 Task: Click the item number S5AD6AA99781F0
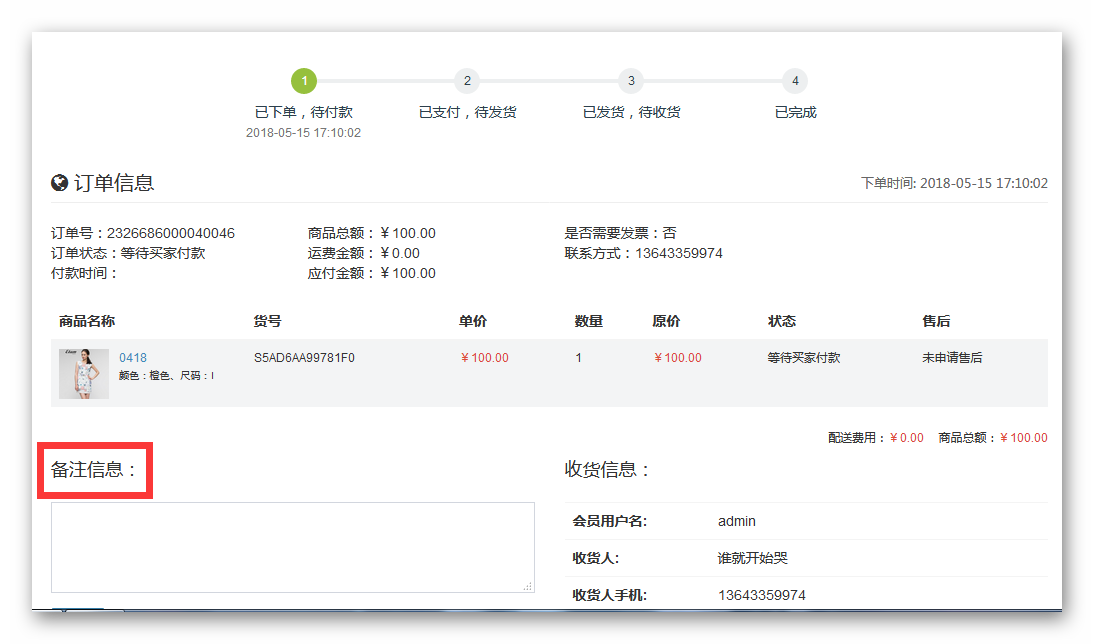304,358
